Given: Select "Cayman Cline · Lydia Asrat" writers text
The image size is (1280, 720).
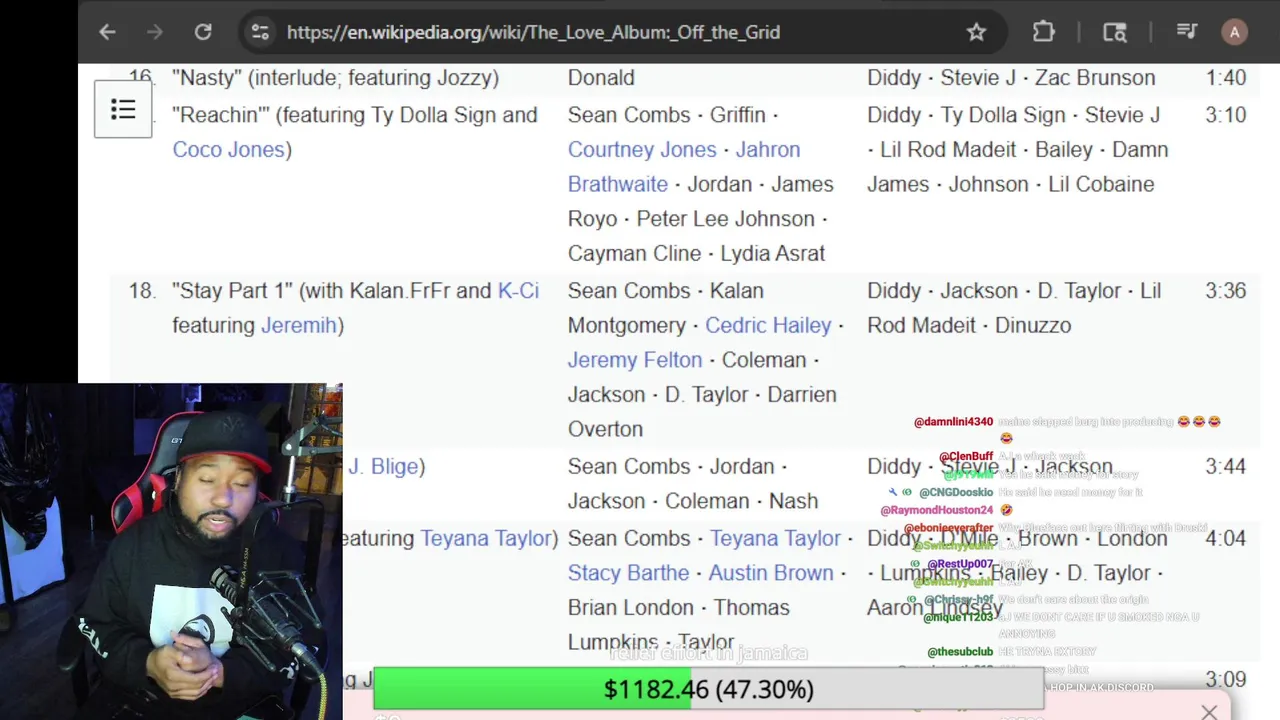Looking at the screenshot, I should [696, 253].
